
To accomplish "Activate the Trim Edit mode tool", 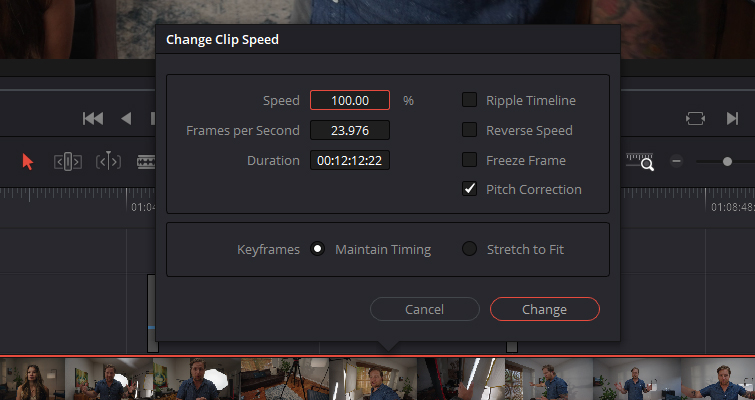I will pyautogui.click(x=67, y=161).
